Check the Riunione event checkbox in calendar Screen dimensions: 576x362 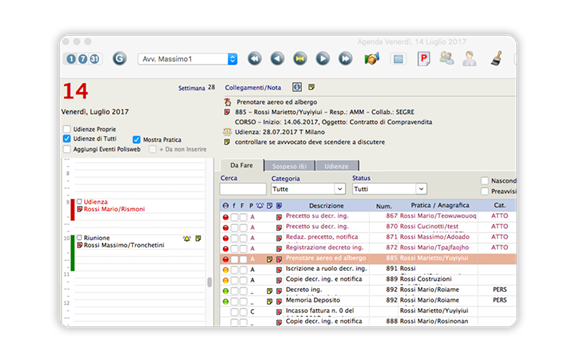(x=79, y=238)
